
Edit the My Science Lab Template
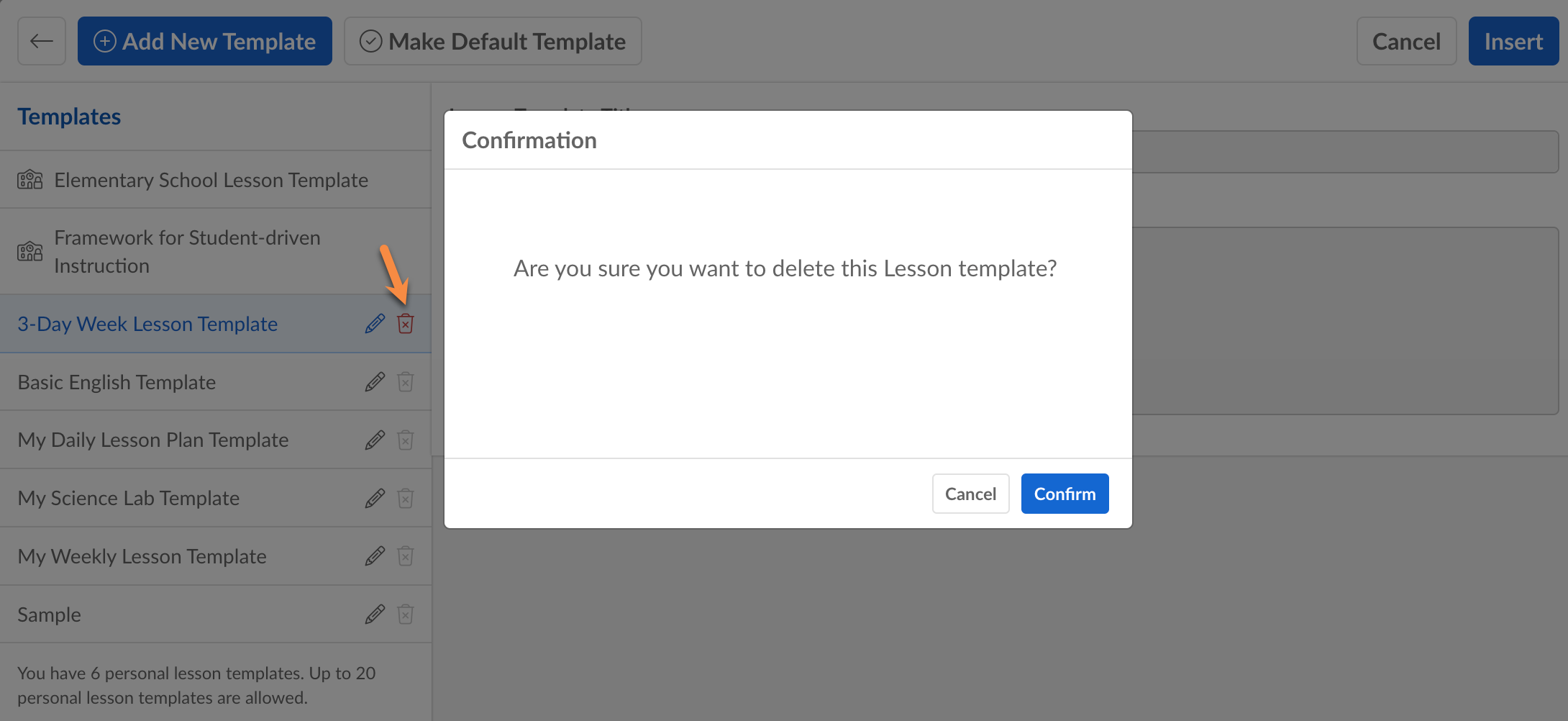tap(375, 498)
